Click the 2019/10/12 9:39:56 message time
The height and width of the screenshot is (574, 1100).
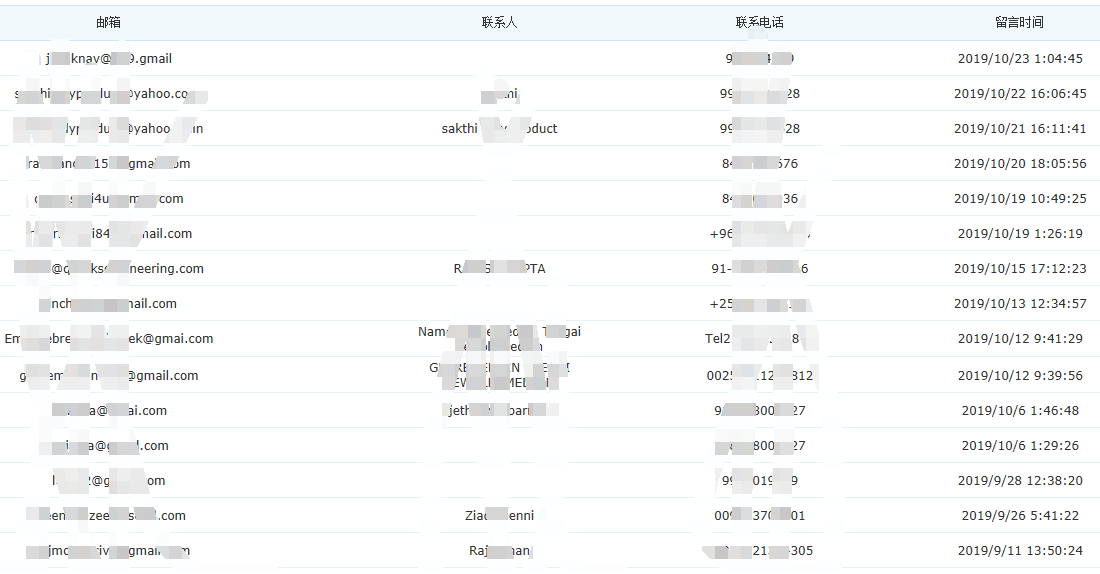click(x=1019, y=376)
